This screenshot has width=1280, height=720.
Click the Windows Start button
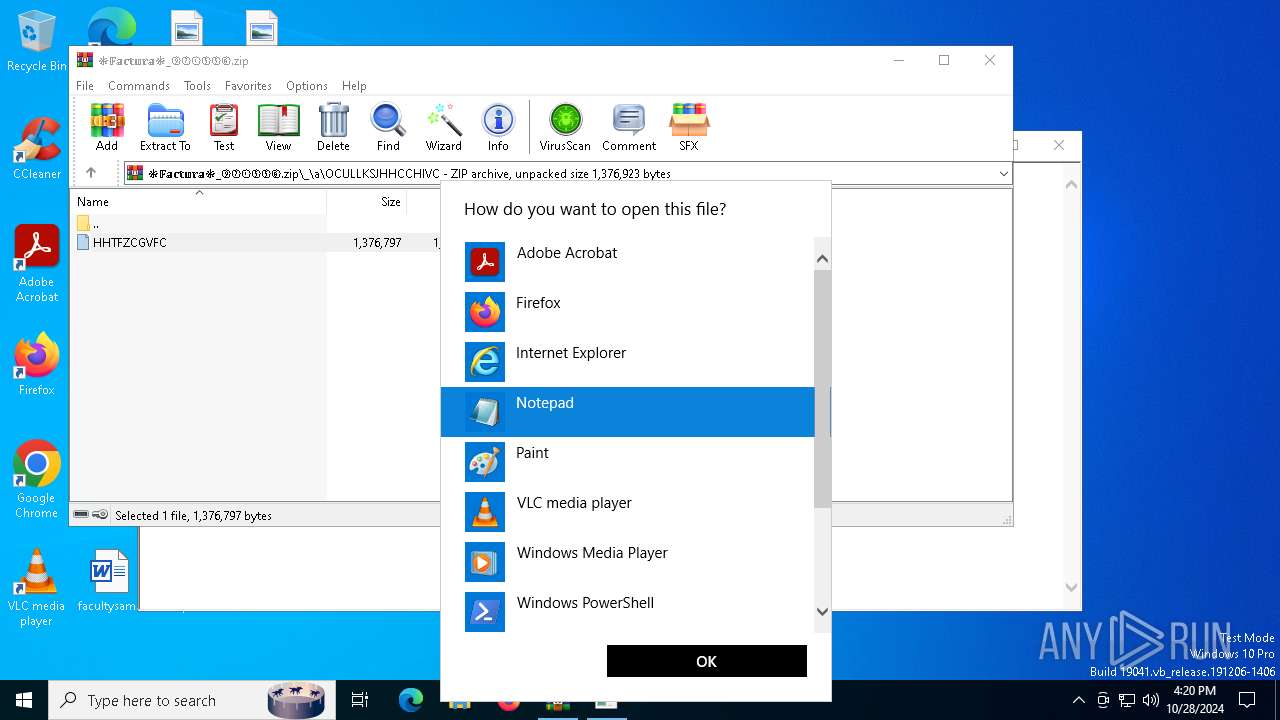24,700
